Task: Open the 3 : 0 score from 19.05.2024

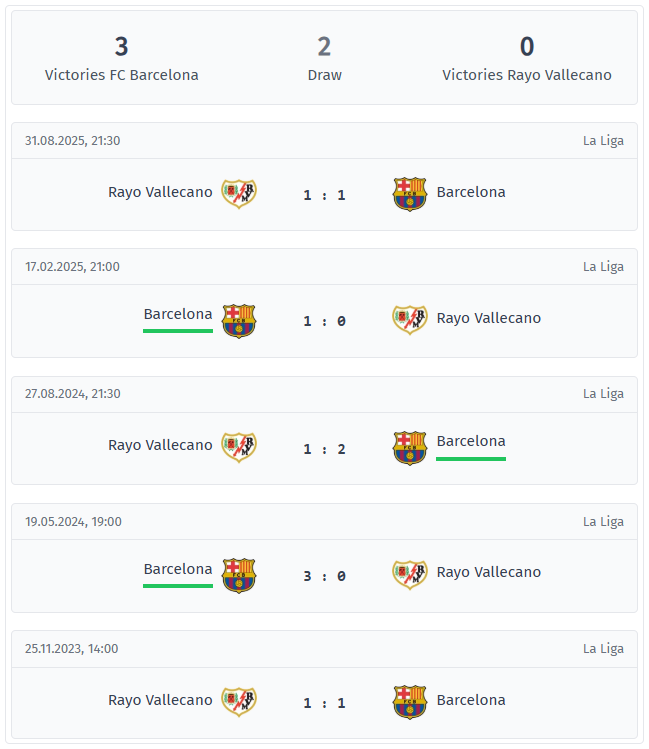Action: pos(324,576)
